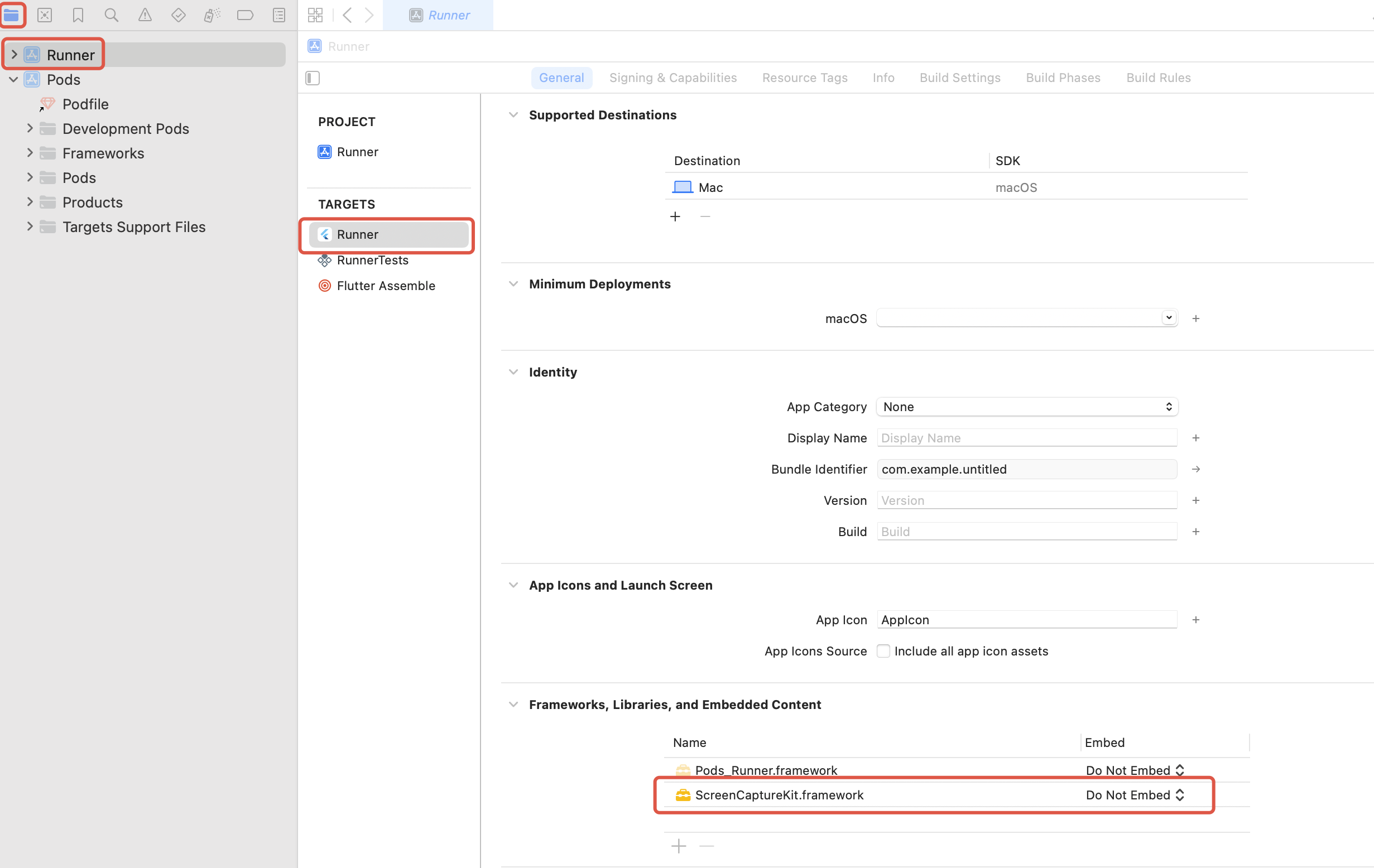
Task: Open the App Category dropdown
Action: click(1026, 407)
